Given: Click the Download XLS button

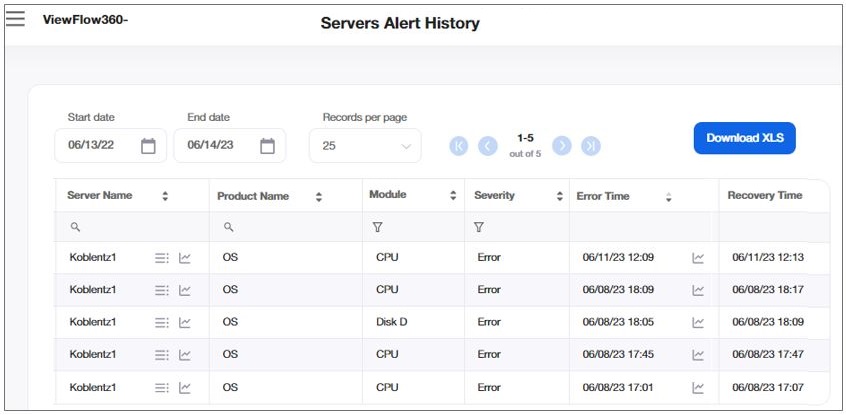Looking at the screenshot, I should pos(744,138).
